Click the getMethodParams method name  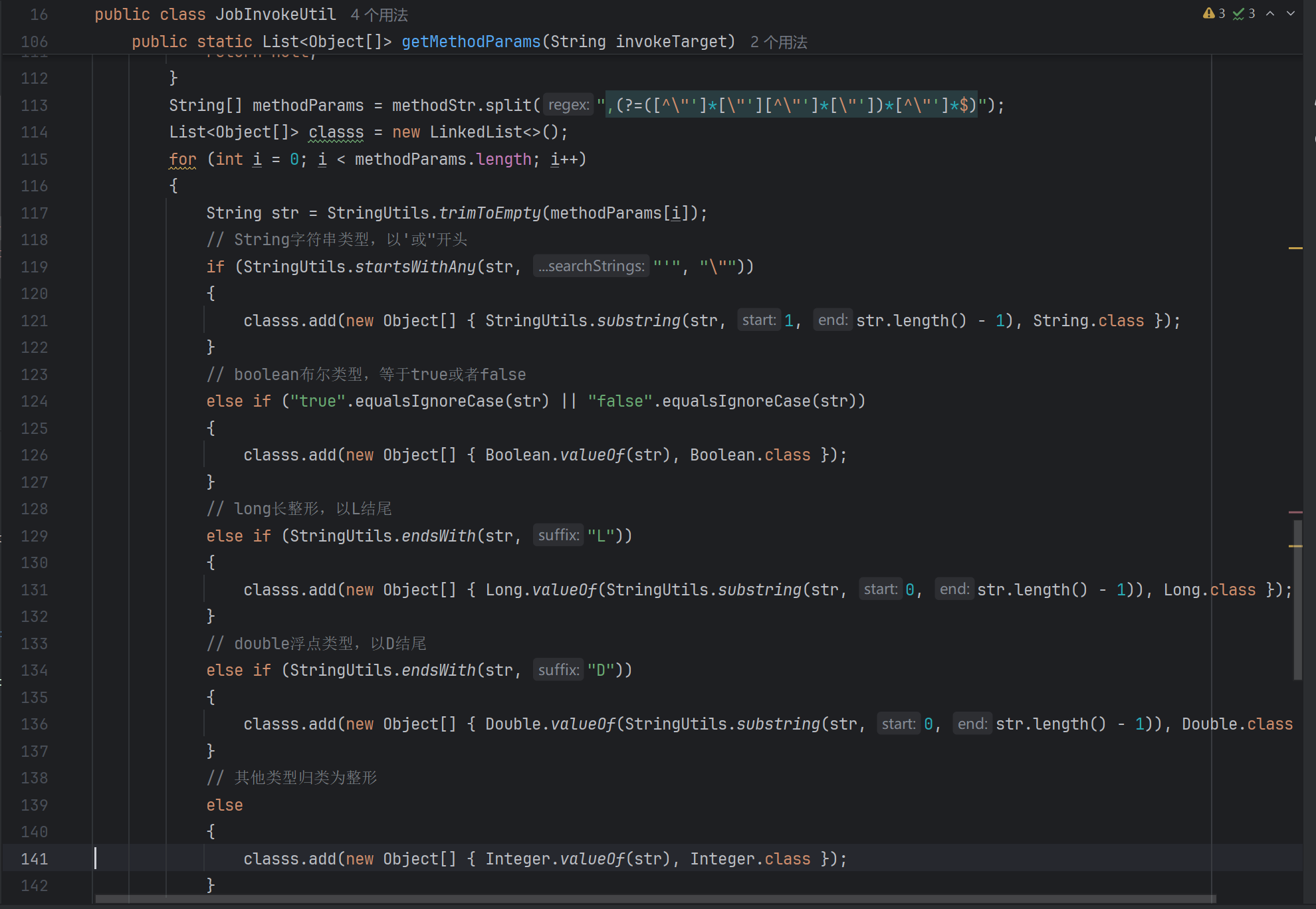471,42
